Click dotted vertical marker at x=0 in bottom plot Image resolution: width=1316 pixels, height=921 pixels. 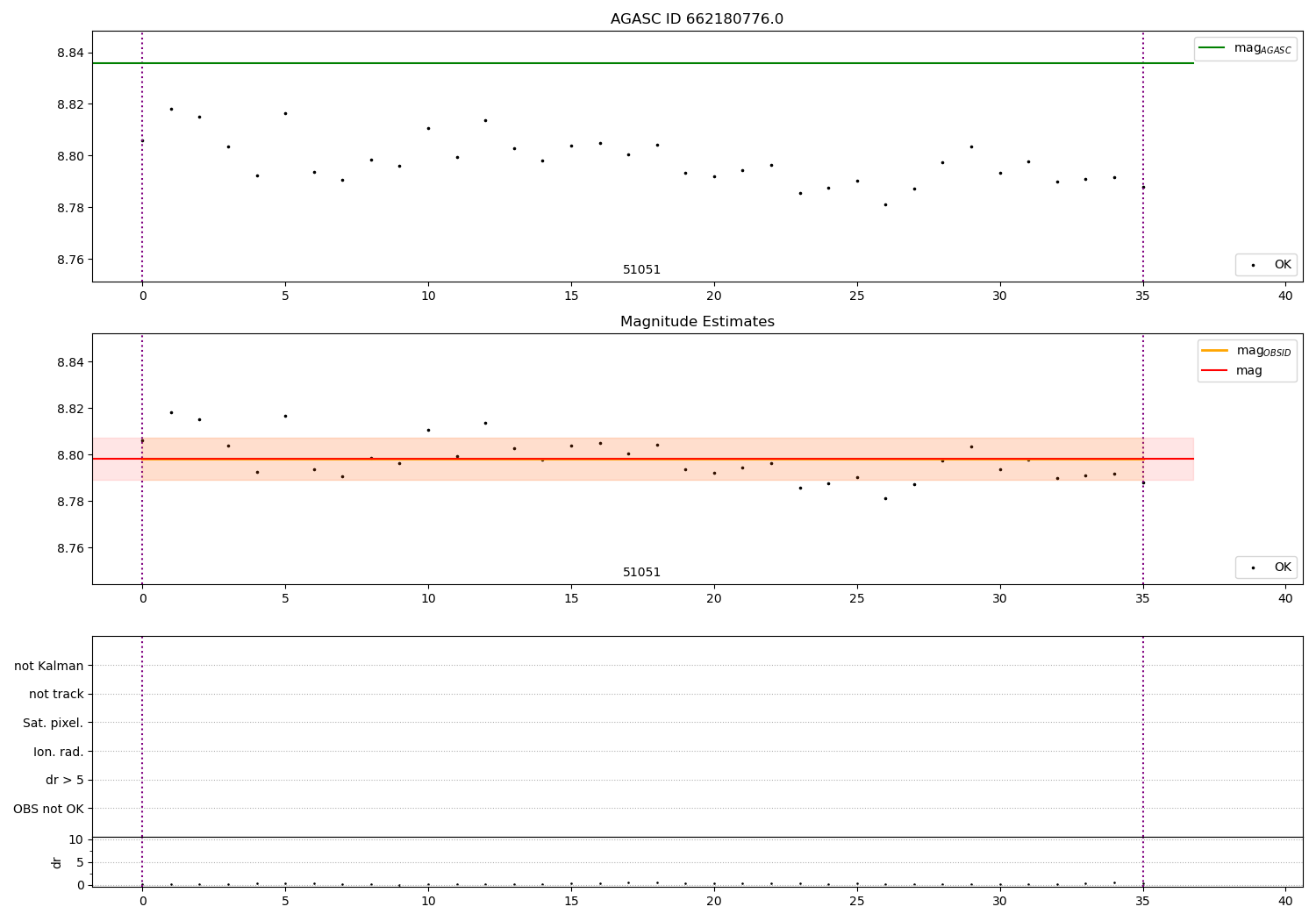pyautogui.click(x=142, y=761)
